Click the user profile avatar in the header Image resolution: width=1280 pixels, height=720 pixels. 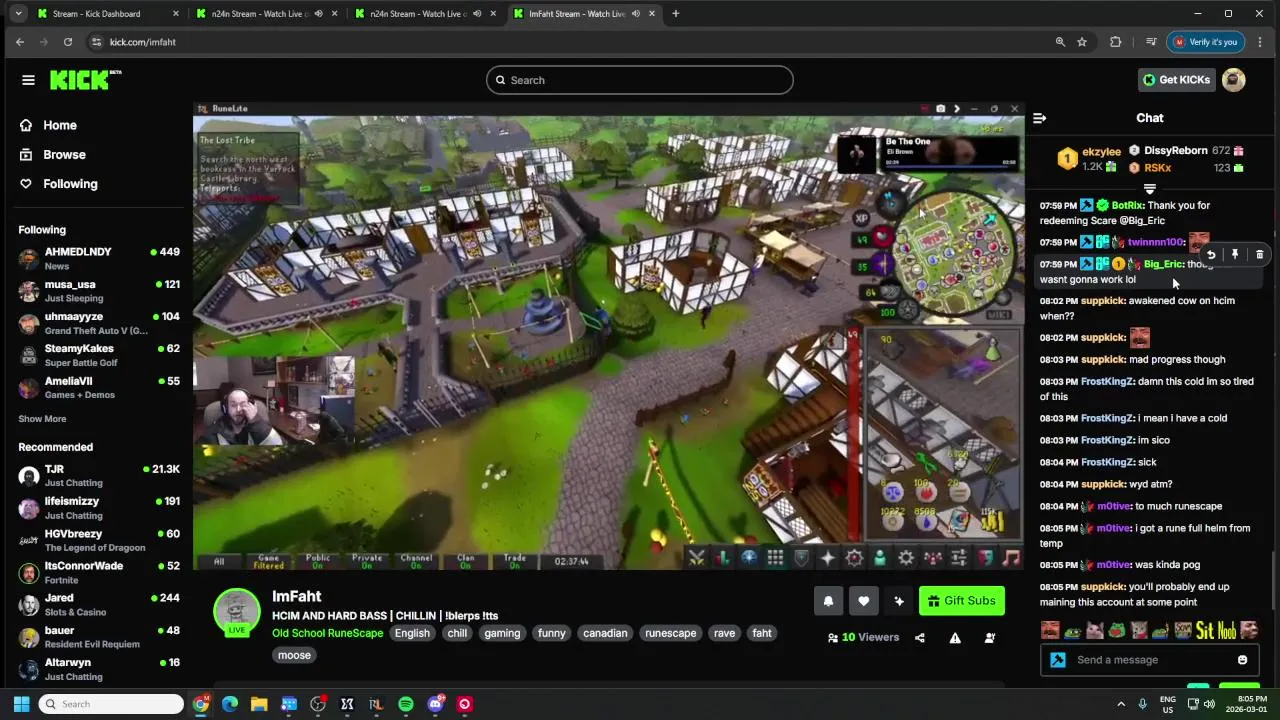1234,80
